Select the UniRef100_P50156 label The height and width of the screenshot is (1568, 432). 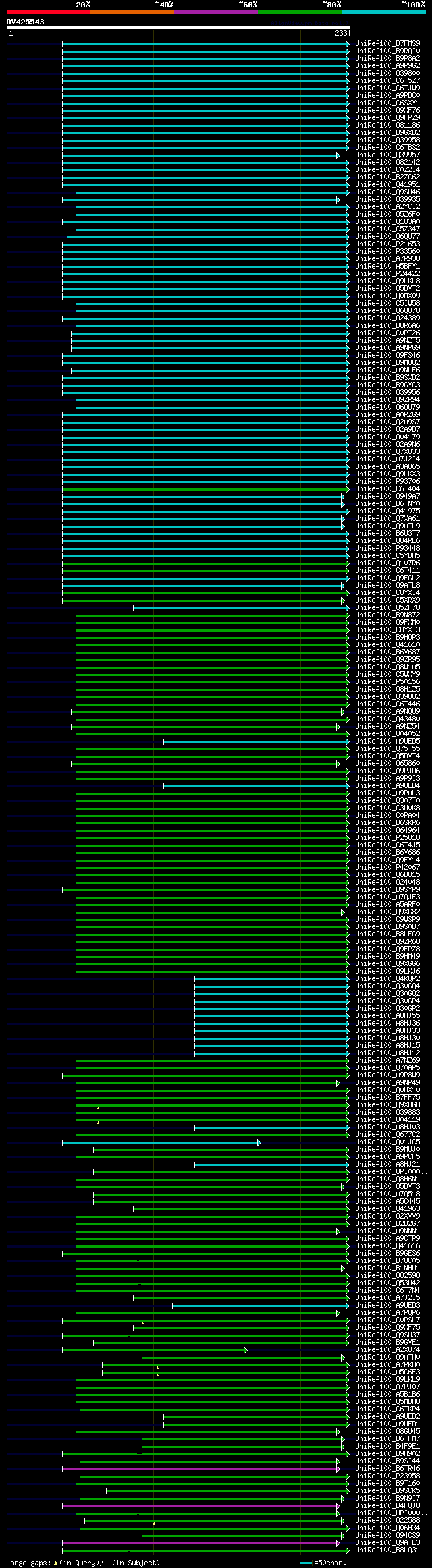click(x=387, y=682)
